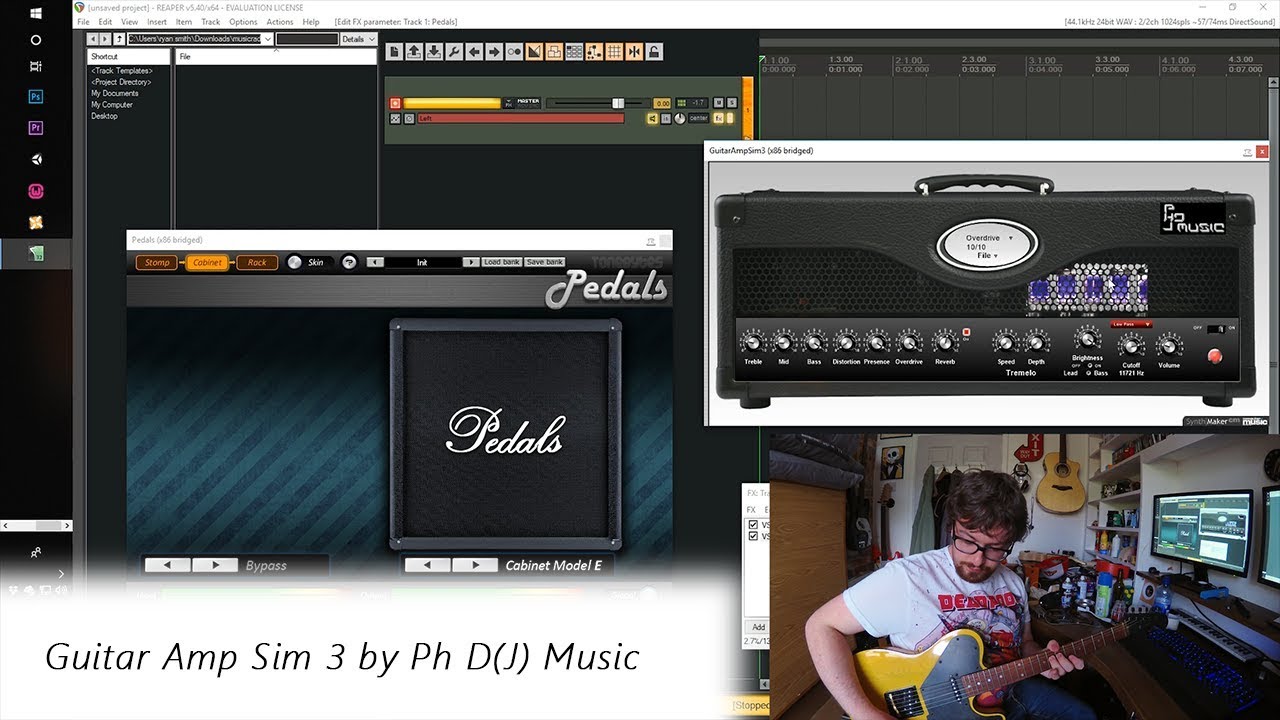This screenshot has width=1280, height=720.
Task: Solo the track with S button
Action: click(x=732, y=103)
